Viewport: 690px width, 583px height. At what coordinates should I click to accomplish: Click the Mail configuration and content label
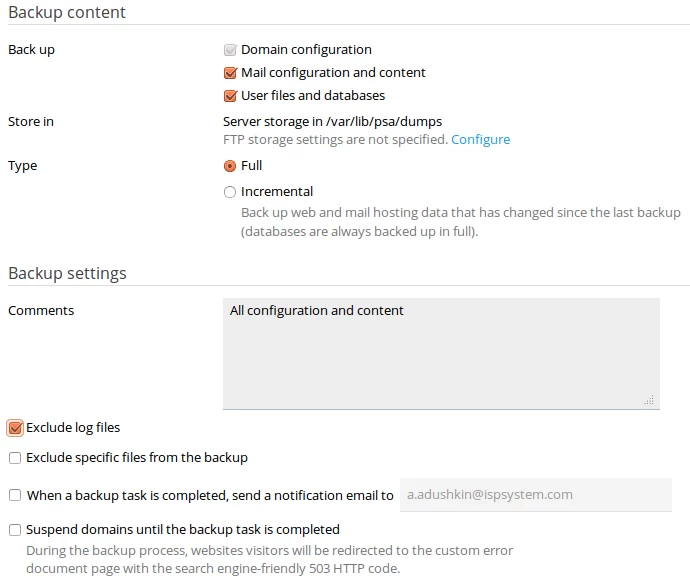tap(333, 73)
